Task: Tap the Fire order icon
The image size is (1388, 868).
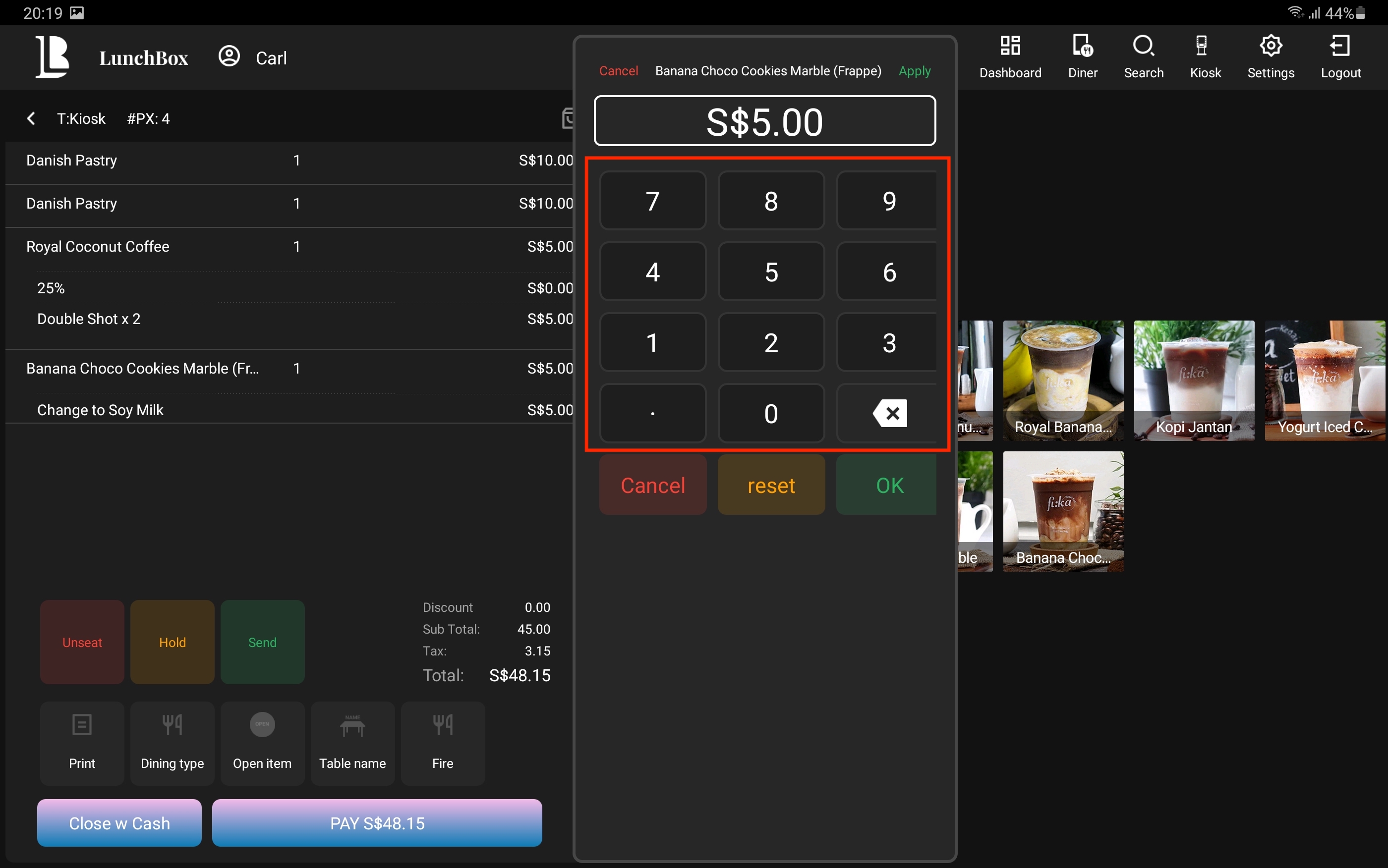Action: pos(442,725)
